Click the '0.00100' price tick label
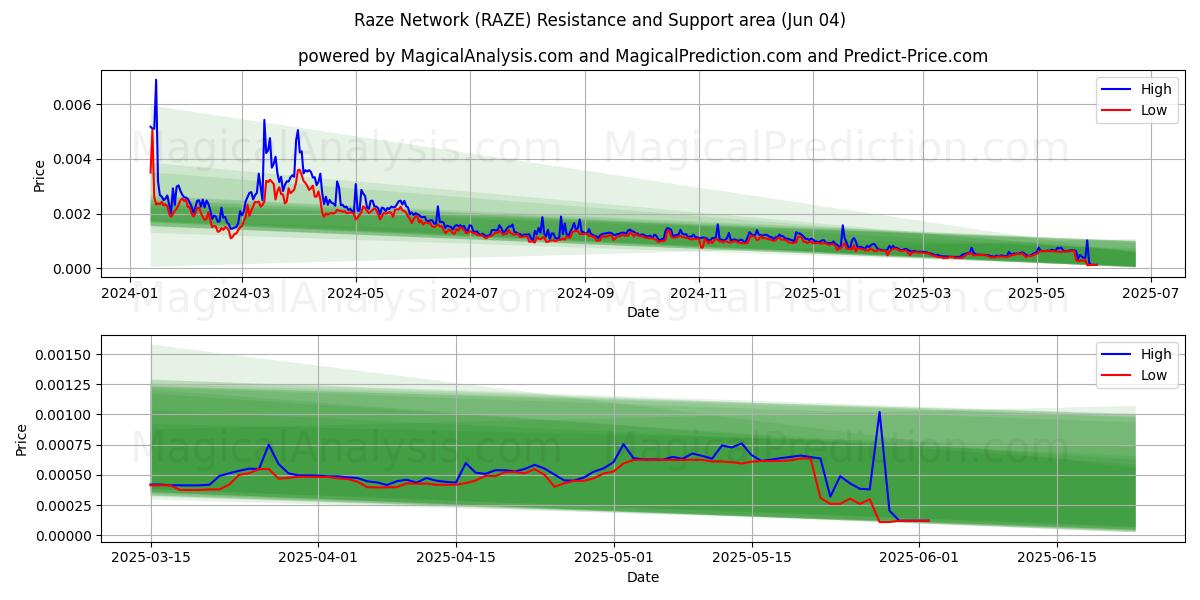Image resolution: width=1200 pixels, height=600 pixels. [x=63, y=415]
